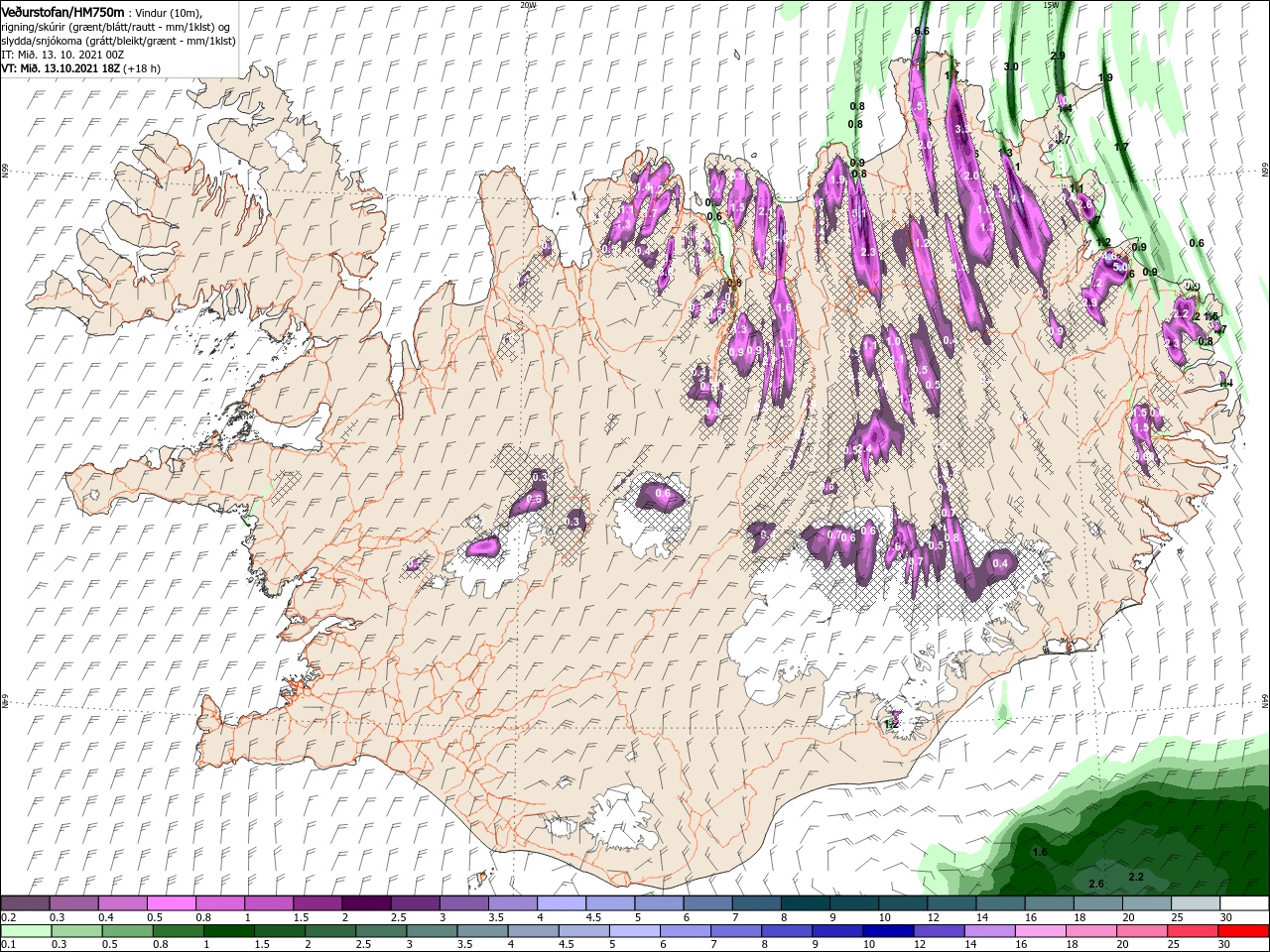The image size is (1270, 952).
Task: Click the valid time line 'VT: Mið. 13.10.2021 18Z'
Action: coord(63,68)
